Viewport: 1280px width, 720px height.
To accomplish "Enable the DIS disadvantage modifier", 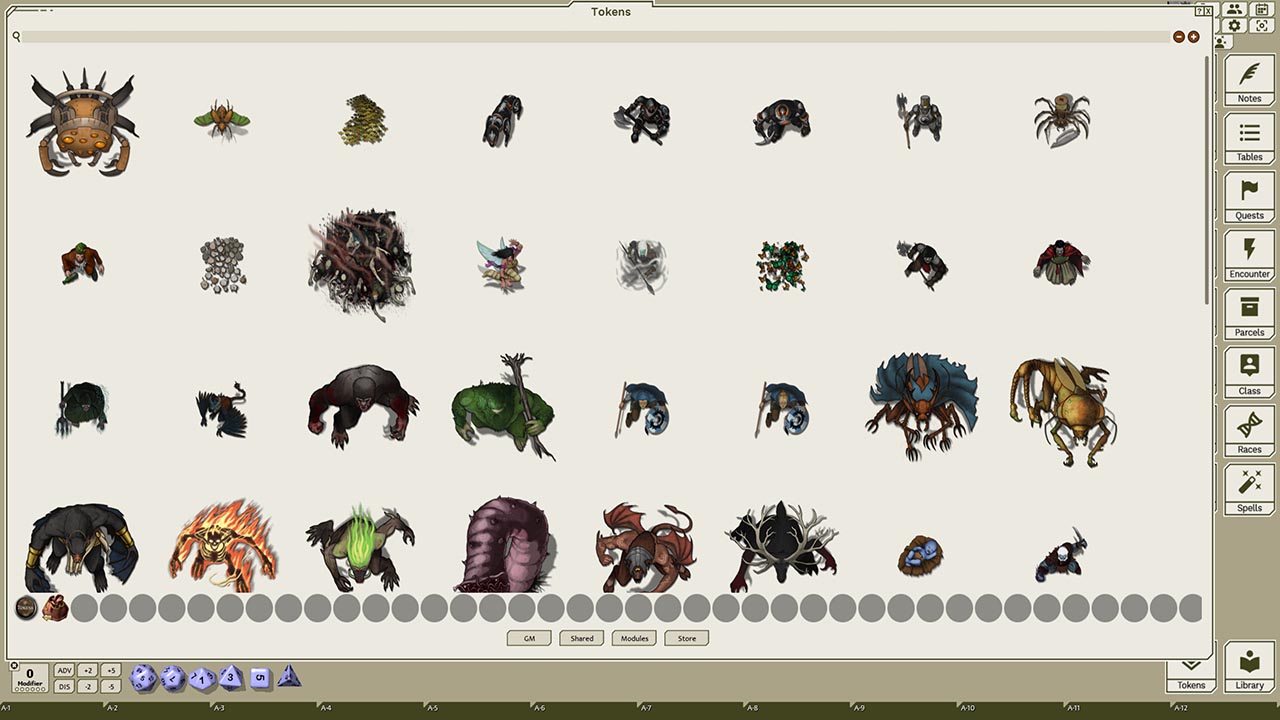I will [66, 686].
